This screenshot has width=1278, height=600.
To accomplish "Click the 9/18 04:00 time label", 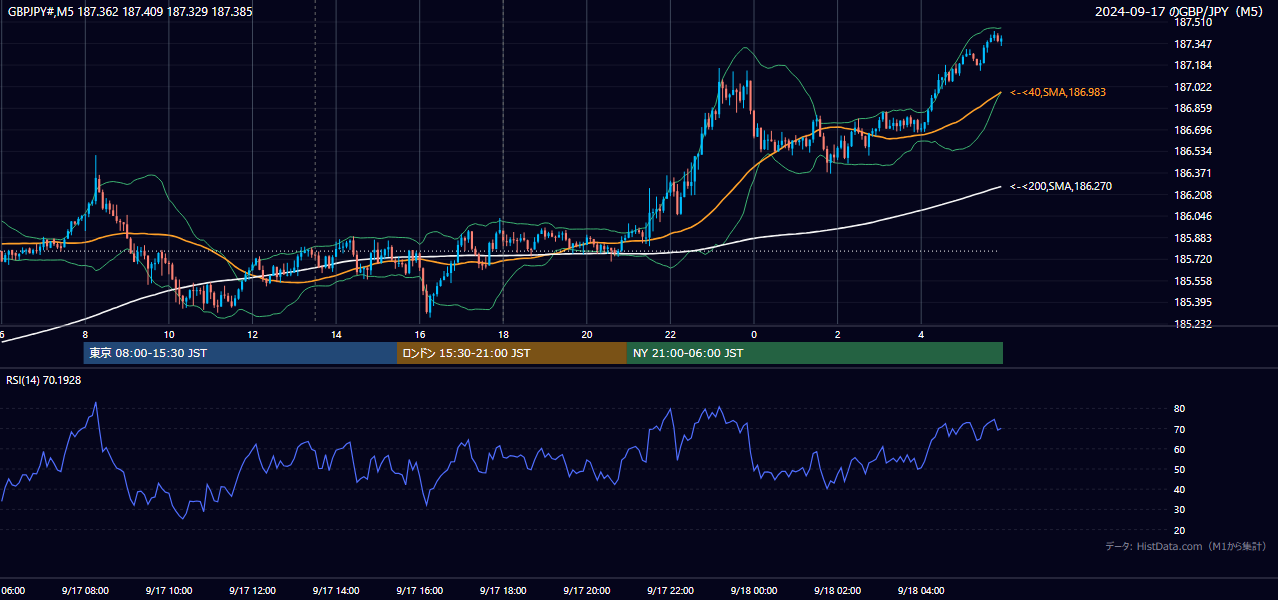I will tap(921, 590).
